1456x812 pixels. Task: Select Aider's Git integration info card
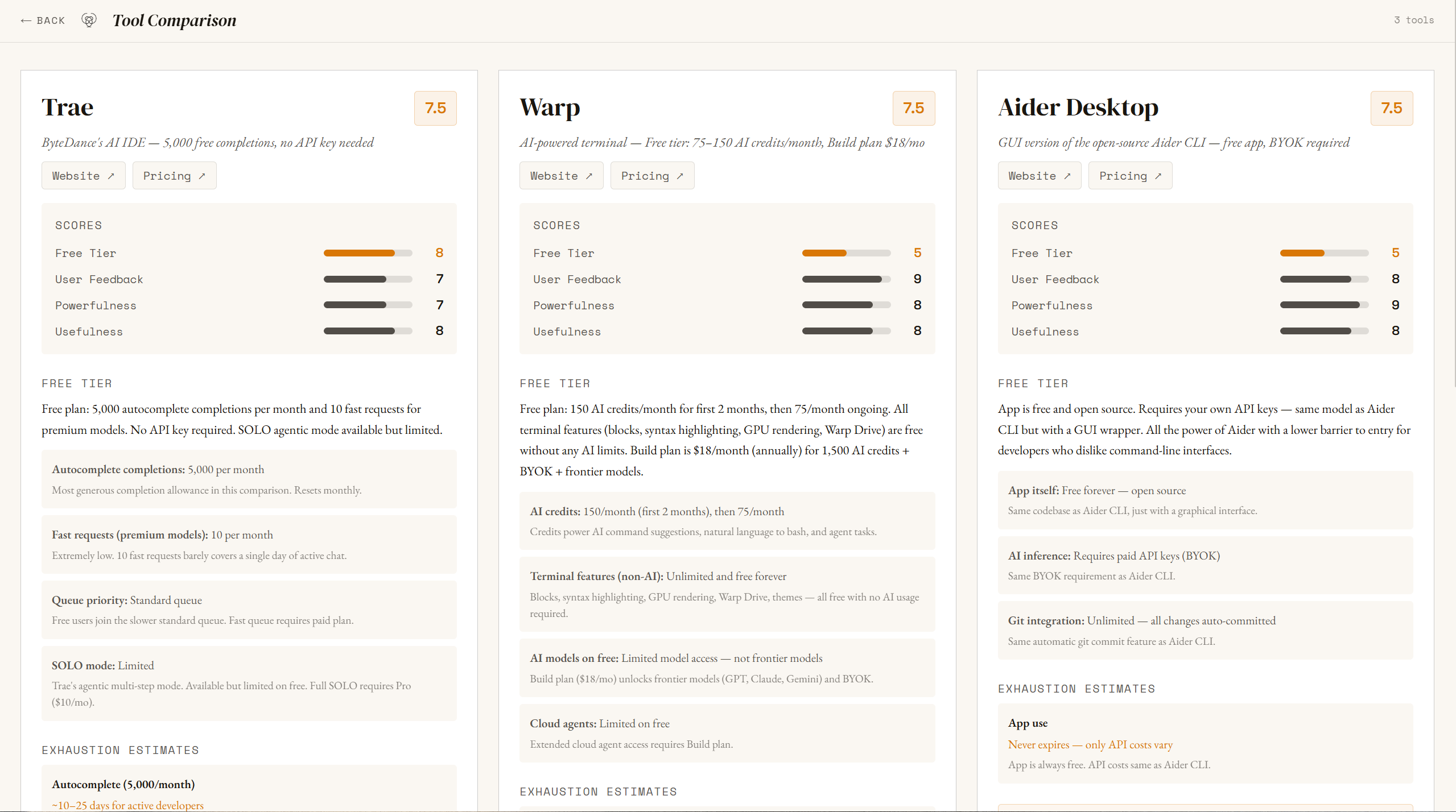[1205, 630]
